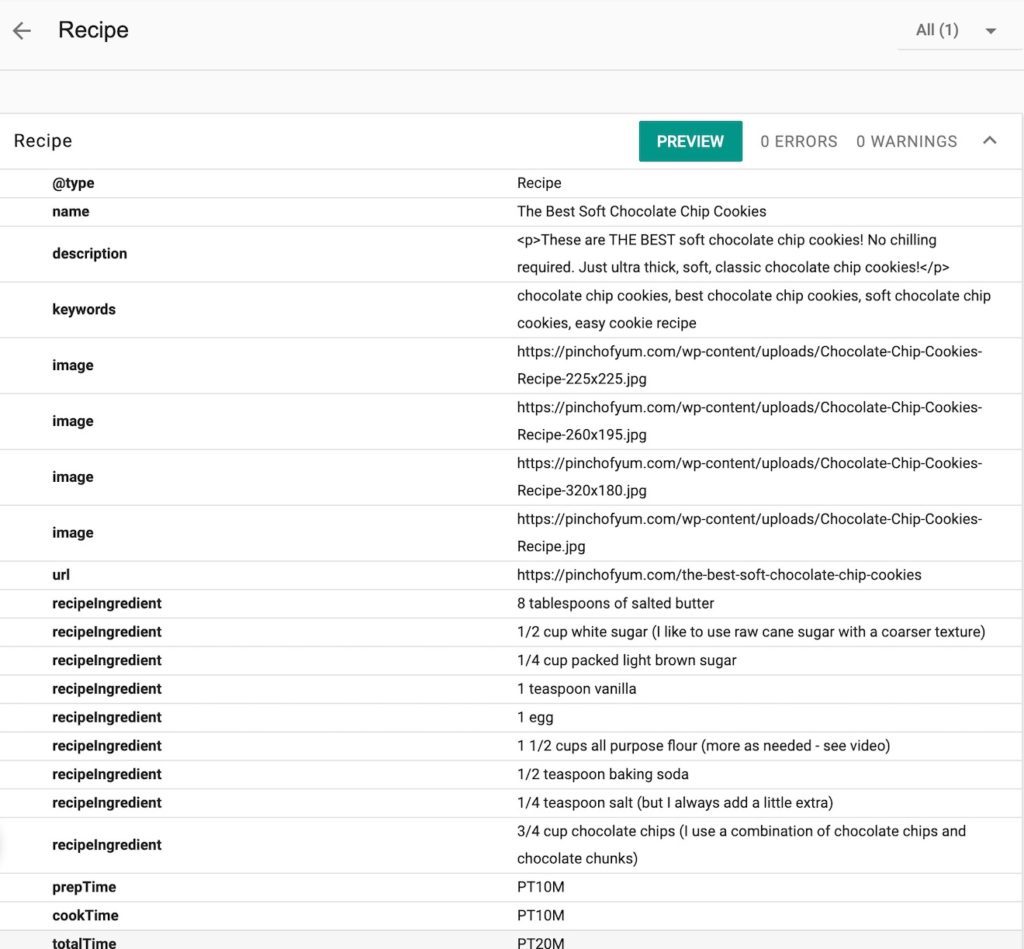Select ingredient 1 teaspoon vanilla
This screenshot has height=949, width=1024.
[x=576, y=689]
